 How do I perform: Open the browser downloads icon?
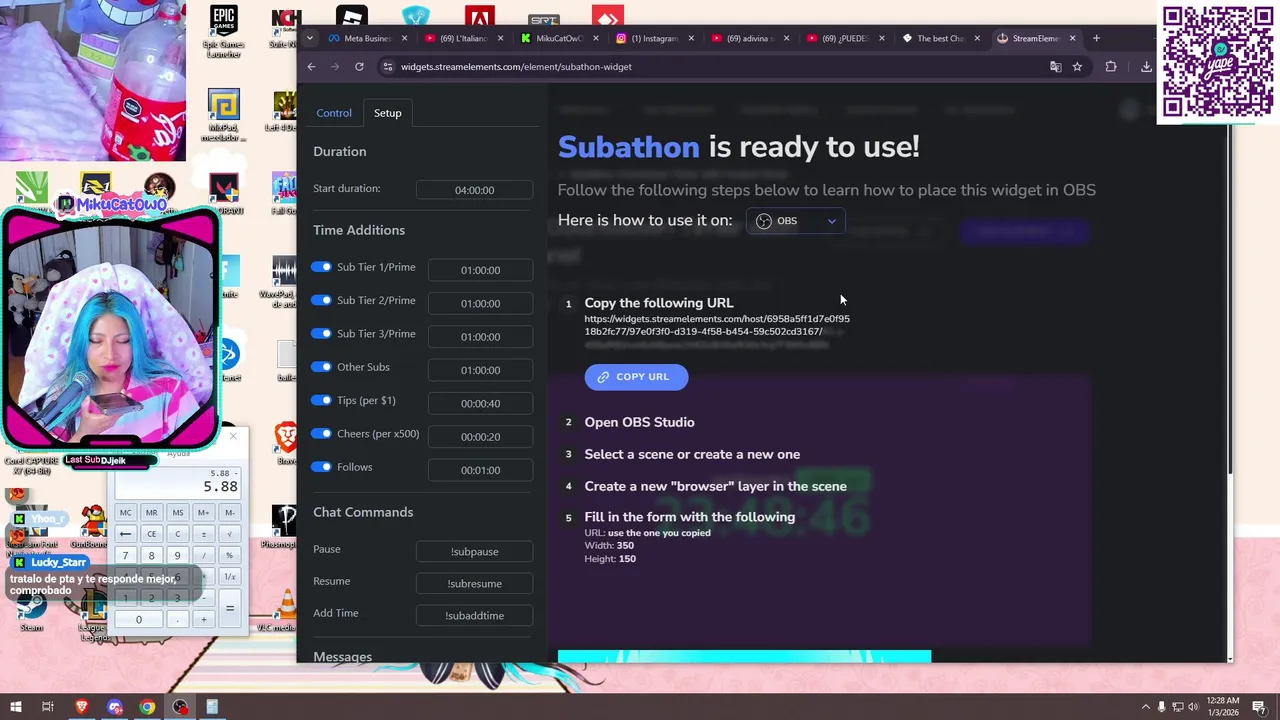(x=1146, y=67)
